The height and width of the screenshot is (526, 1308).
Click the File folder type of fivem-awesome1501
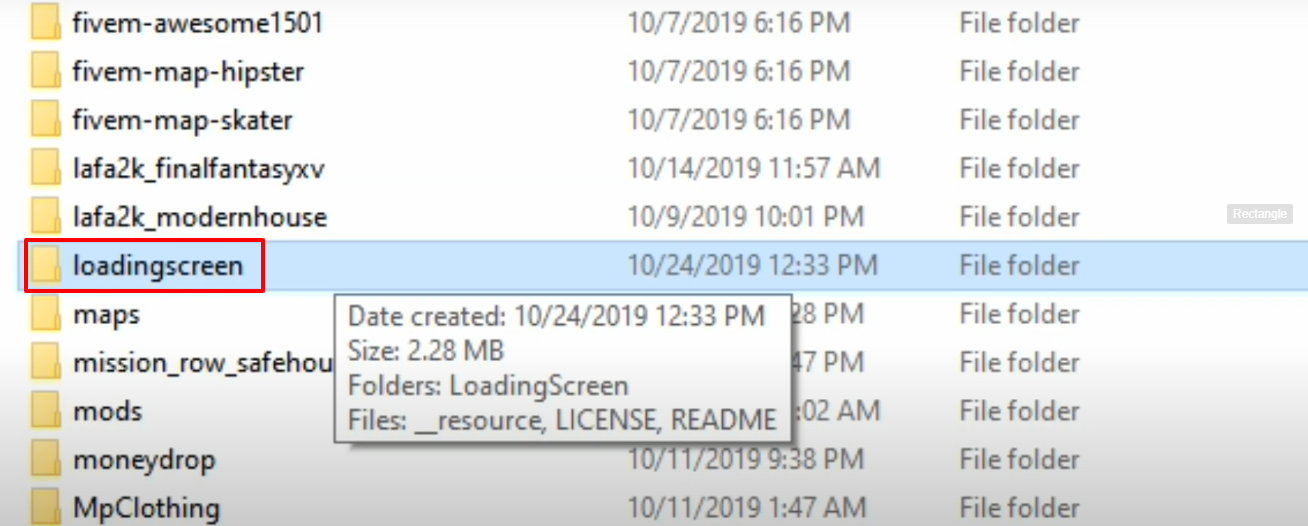[1019, 23]
